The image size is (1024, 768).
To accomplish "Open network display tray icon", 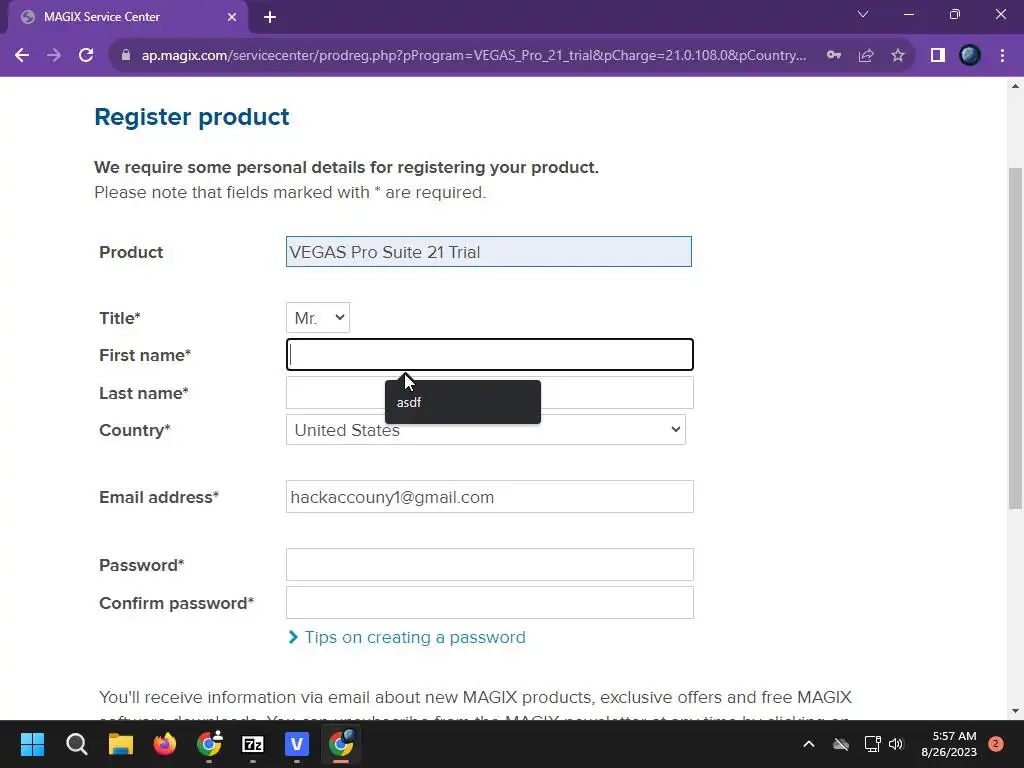I will coord(872,744).
